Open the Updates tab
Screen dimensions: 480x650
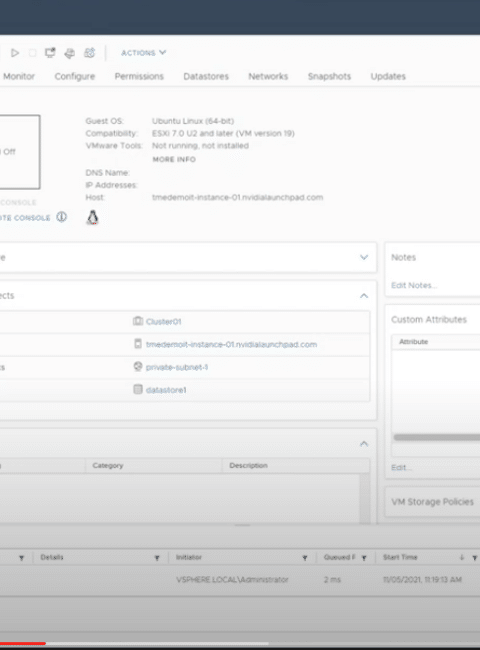388,76
